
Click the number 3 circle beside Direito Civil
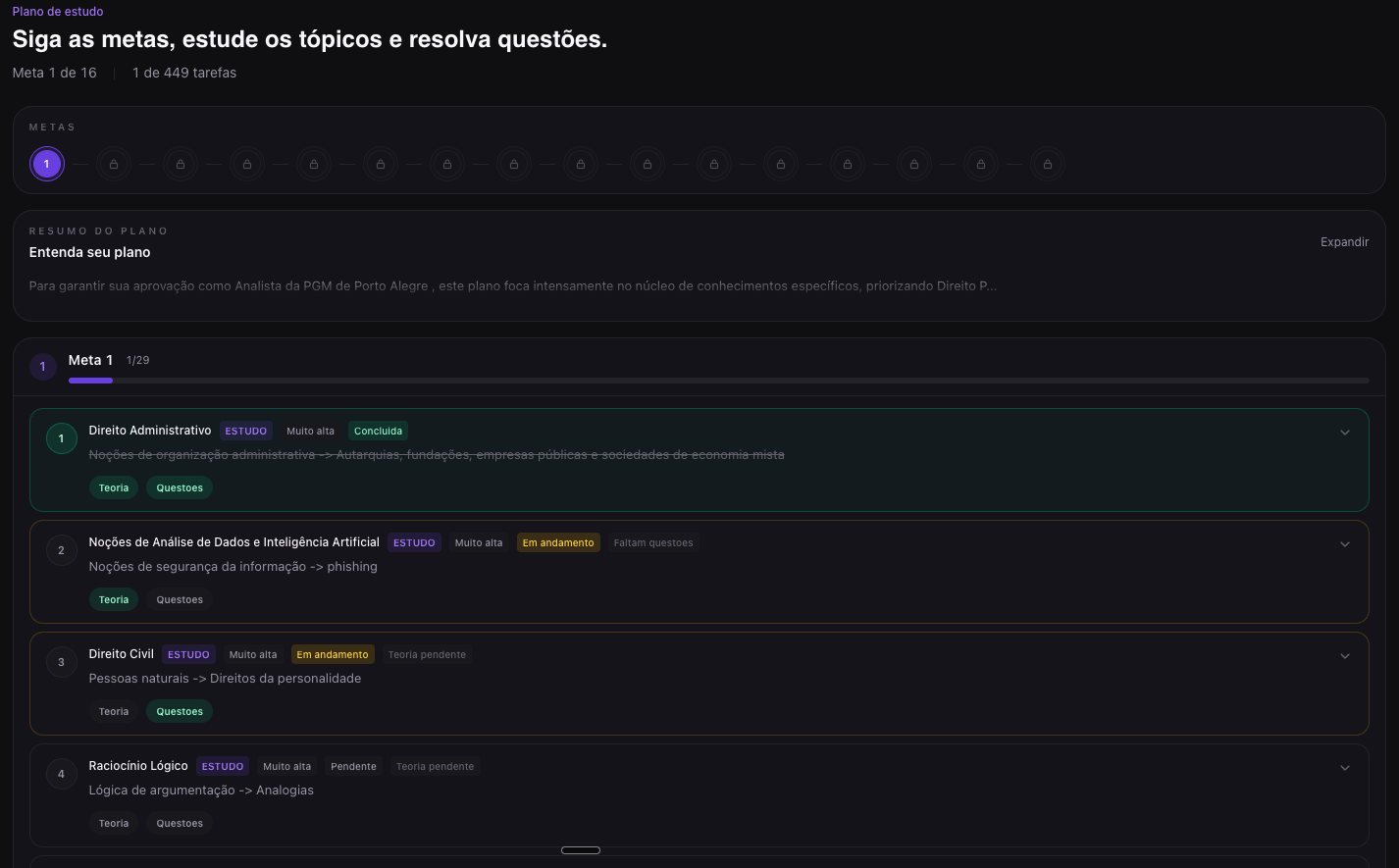click(x=61, y=661)
